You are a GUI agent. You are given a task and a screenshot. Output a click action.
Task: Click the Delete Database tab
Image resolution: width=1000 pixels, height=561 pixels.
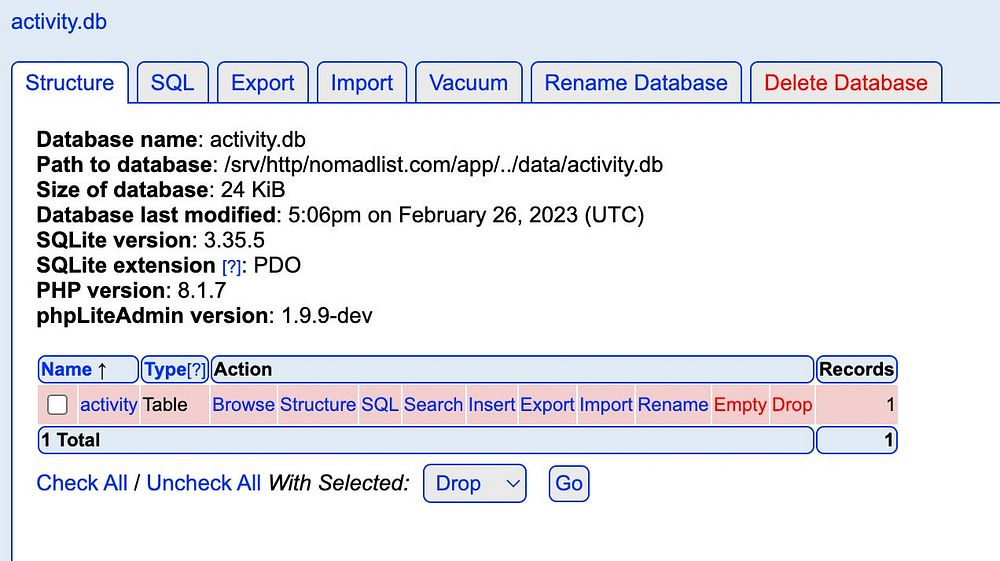tap(846, 83)
